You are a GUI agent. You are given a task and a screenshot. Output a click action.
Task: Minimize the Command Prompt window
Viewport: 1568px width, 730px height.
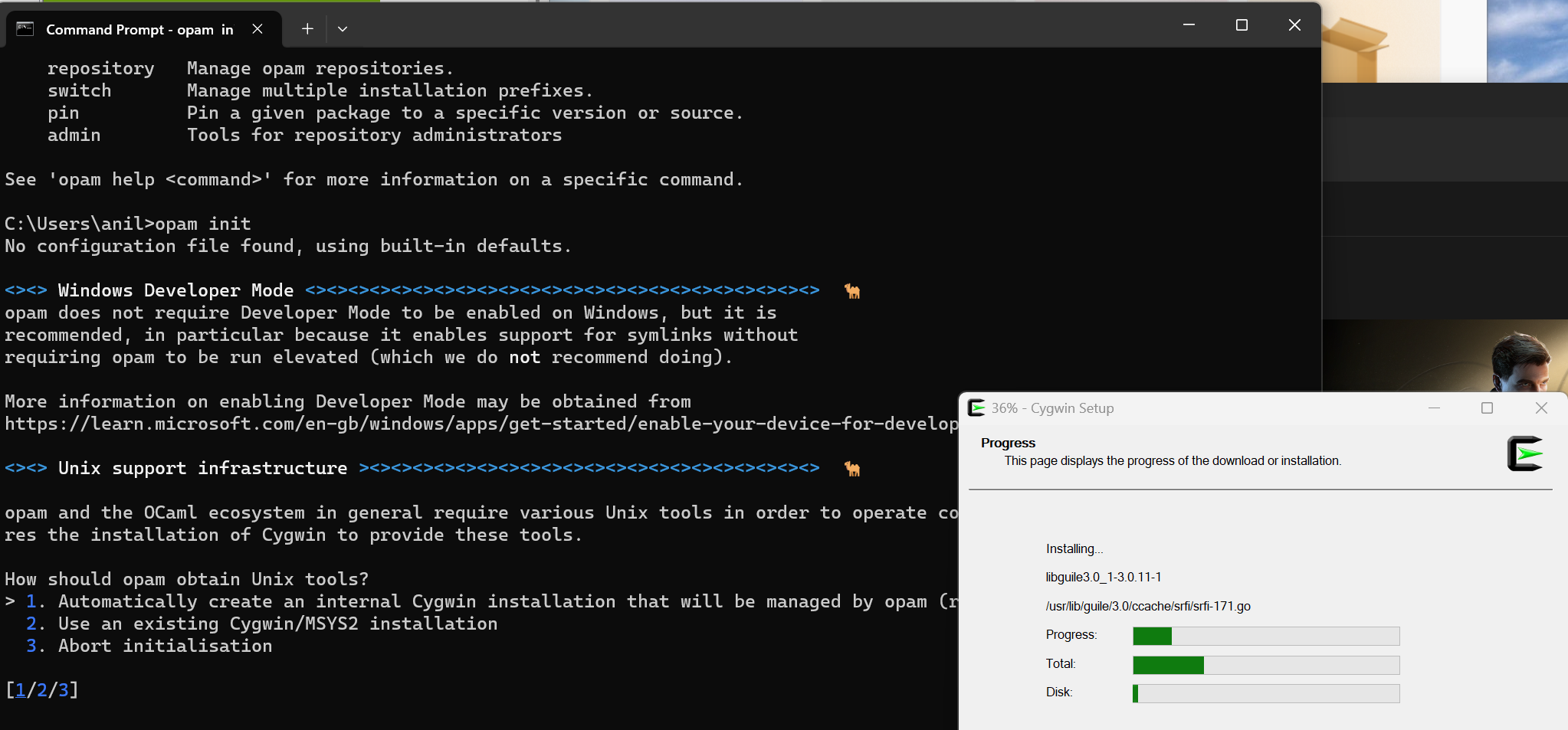pos(1189,25)
